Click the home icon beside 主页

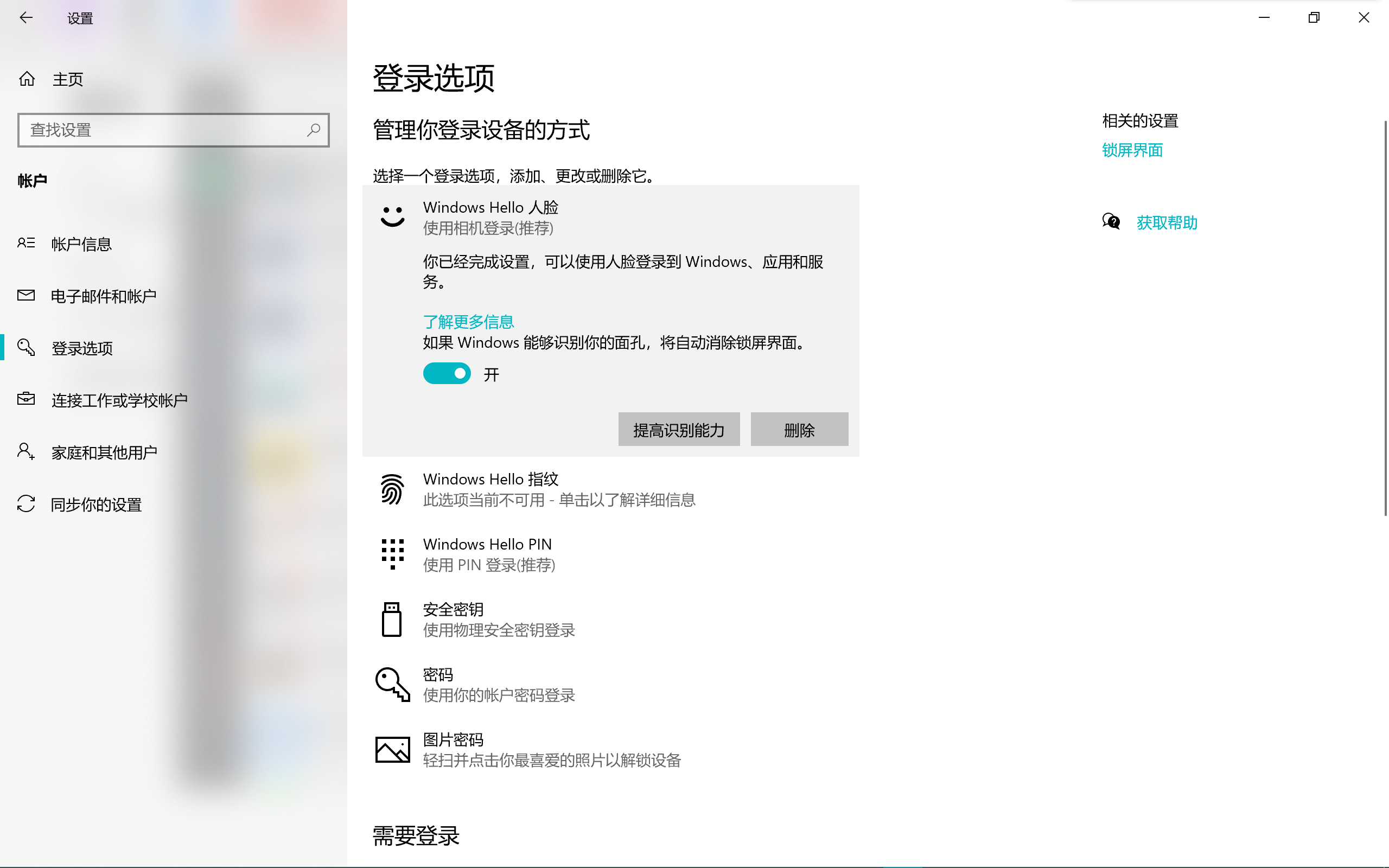[x=27, y=79]
